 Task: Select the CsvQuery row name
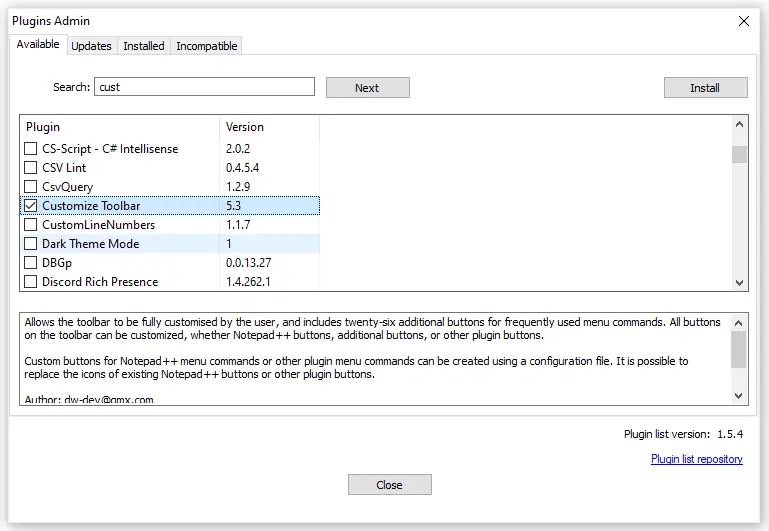tap(68, 187)
